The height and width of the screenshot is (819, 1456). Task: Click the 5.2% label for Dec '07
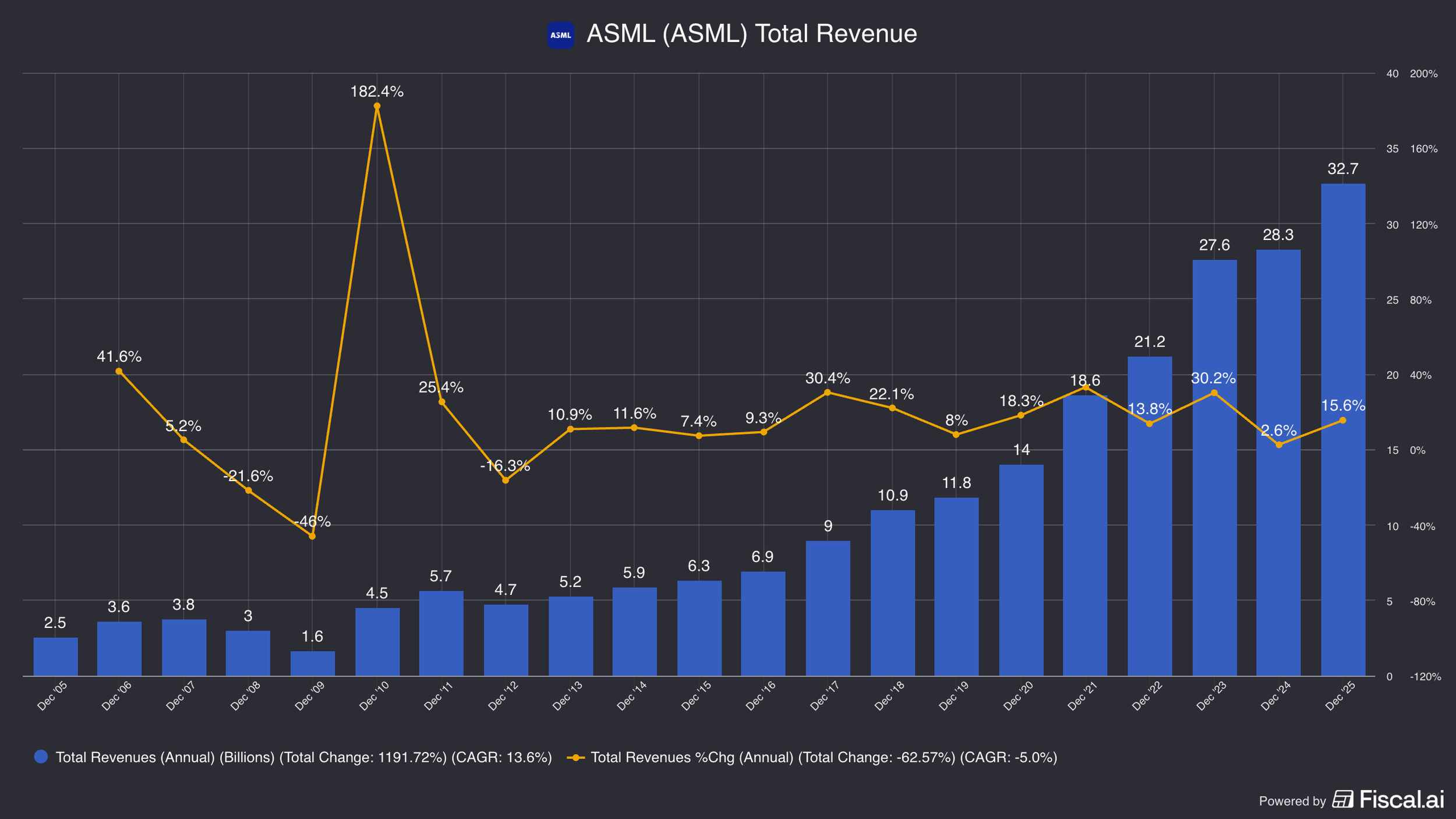(183, 426)
